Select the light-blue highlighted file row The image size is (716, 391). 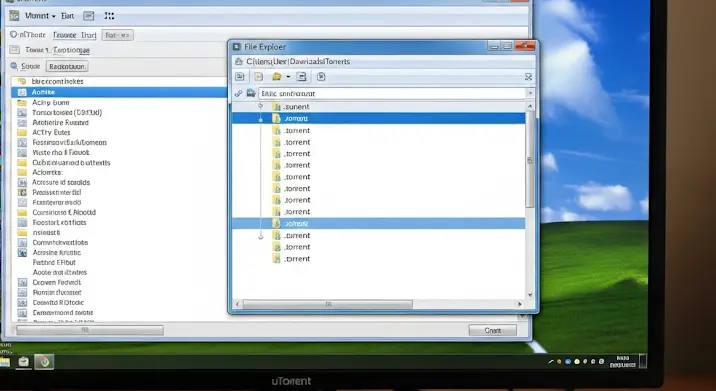click(x=379, y=223)
